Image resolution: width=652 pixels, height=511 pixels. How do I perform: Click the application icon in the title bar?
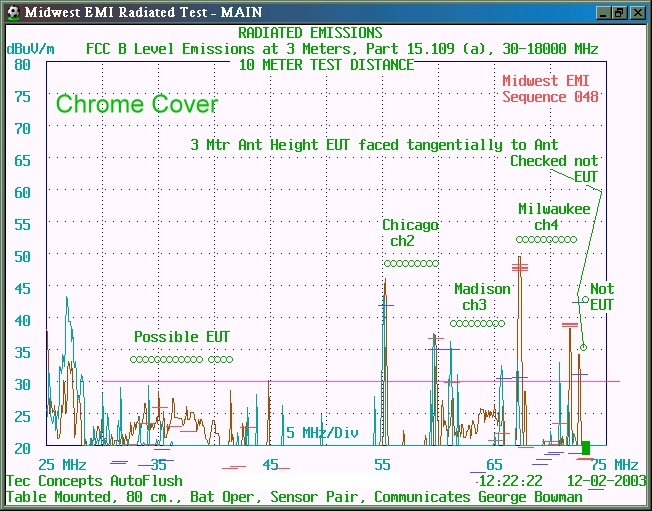pyautogui.click(x=11, y=12)
